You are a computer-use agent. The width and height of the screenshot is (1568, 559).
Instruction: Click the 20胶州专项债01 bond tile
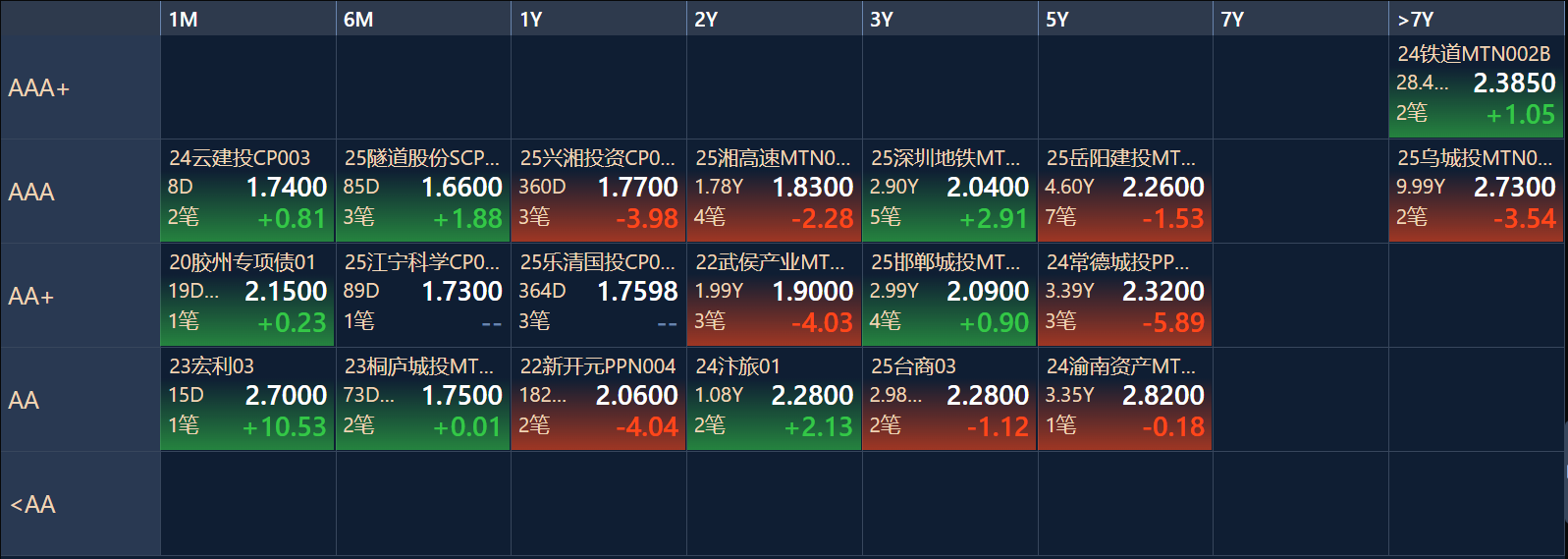coord(247,295)
